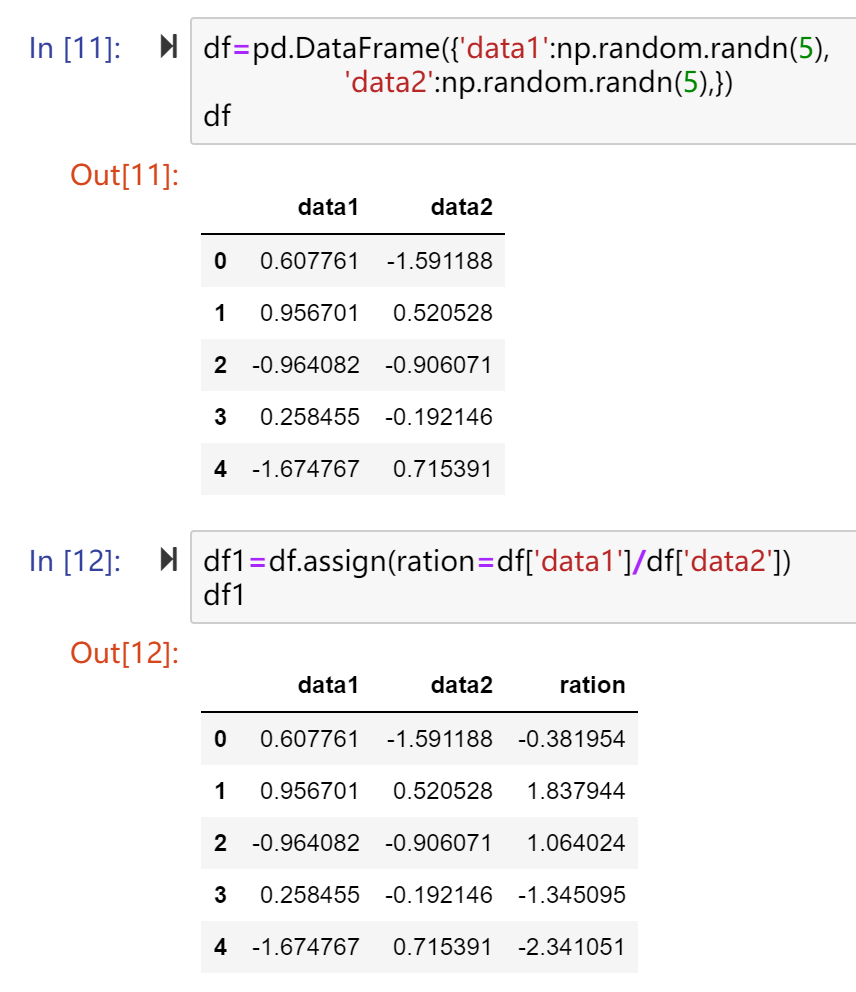This screenshot has width=856, height=992.
Task: Click inside the df.assign code cell
Action: coord(523,577)
